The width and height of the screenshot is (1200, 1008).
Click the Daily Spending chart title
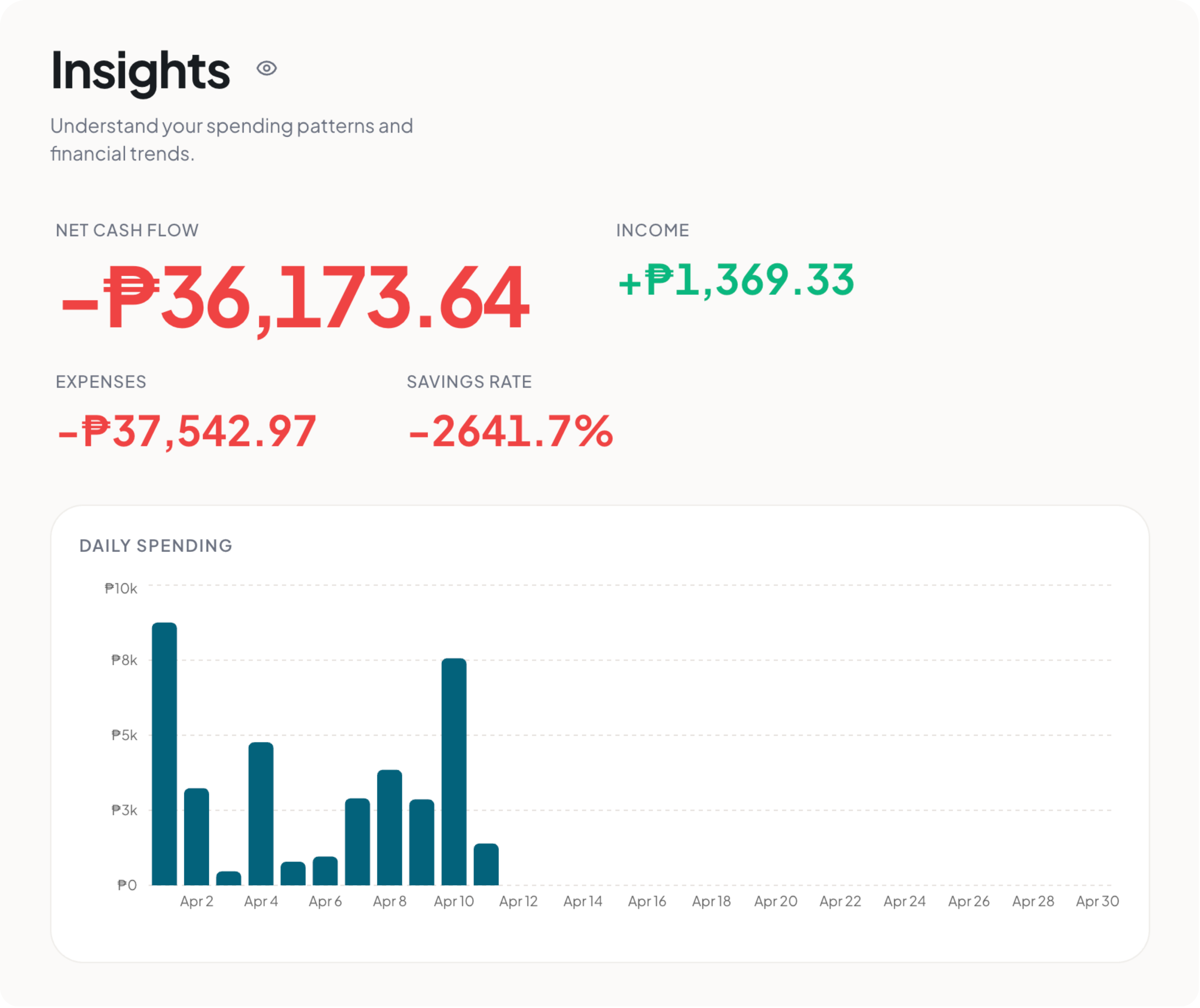click(x=156, y=546)
